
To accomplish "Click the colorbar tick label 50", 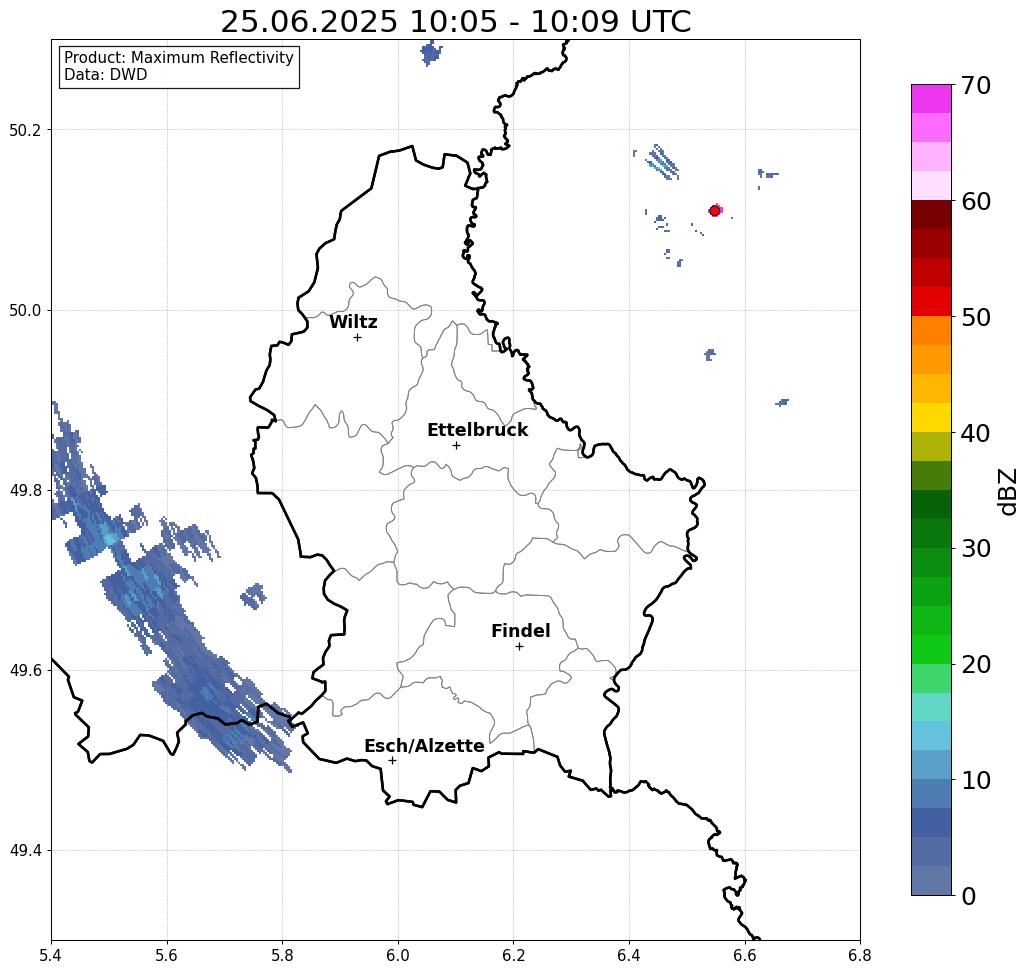I will (x=976, y=317).
